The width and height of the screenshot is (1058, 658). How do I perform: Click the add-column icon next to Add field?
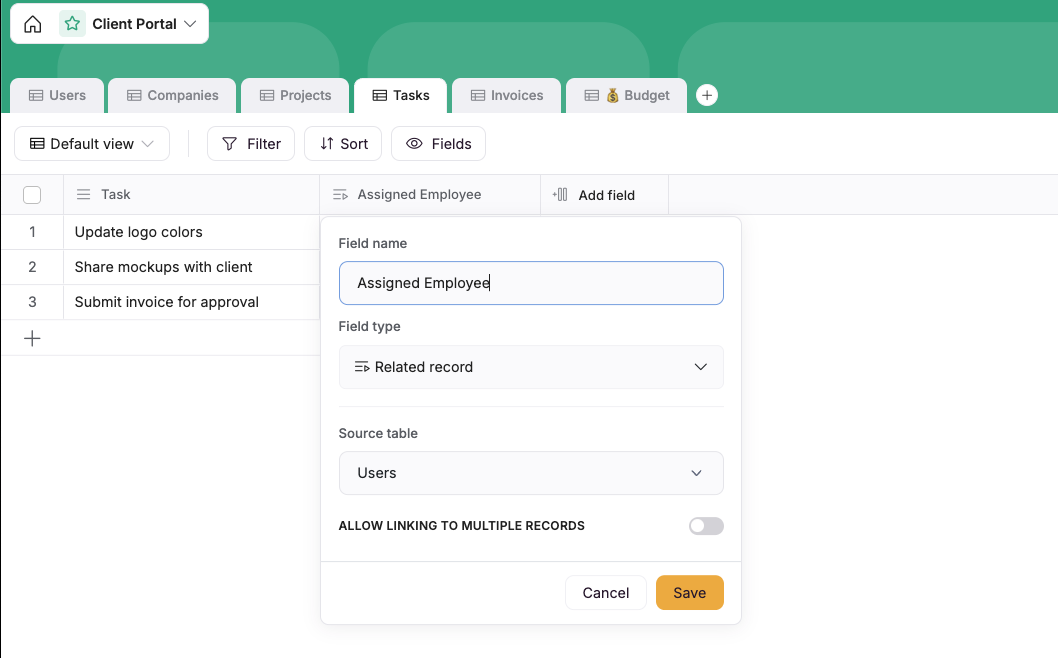[x=560, y=195]
